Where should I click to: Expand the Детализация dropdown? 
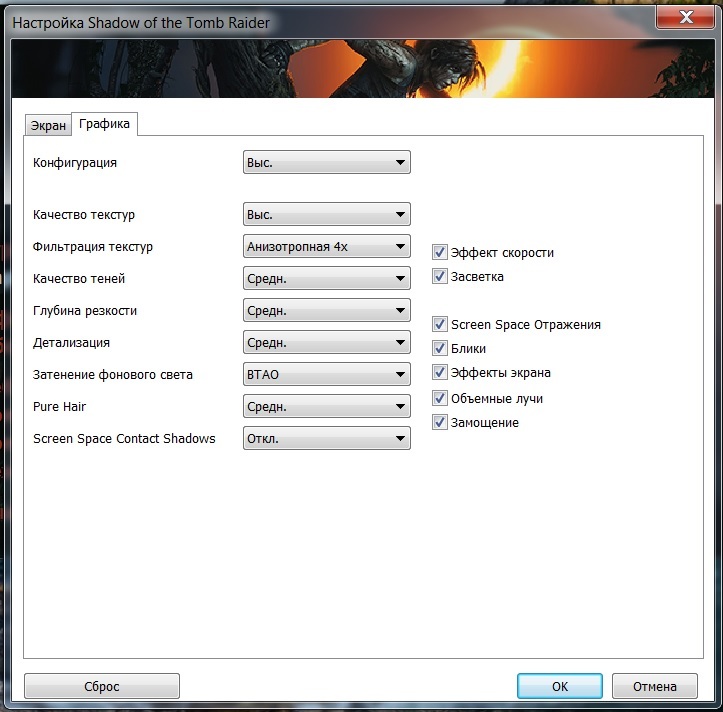[326, 343]
